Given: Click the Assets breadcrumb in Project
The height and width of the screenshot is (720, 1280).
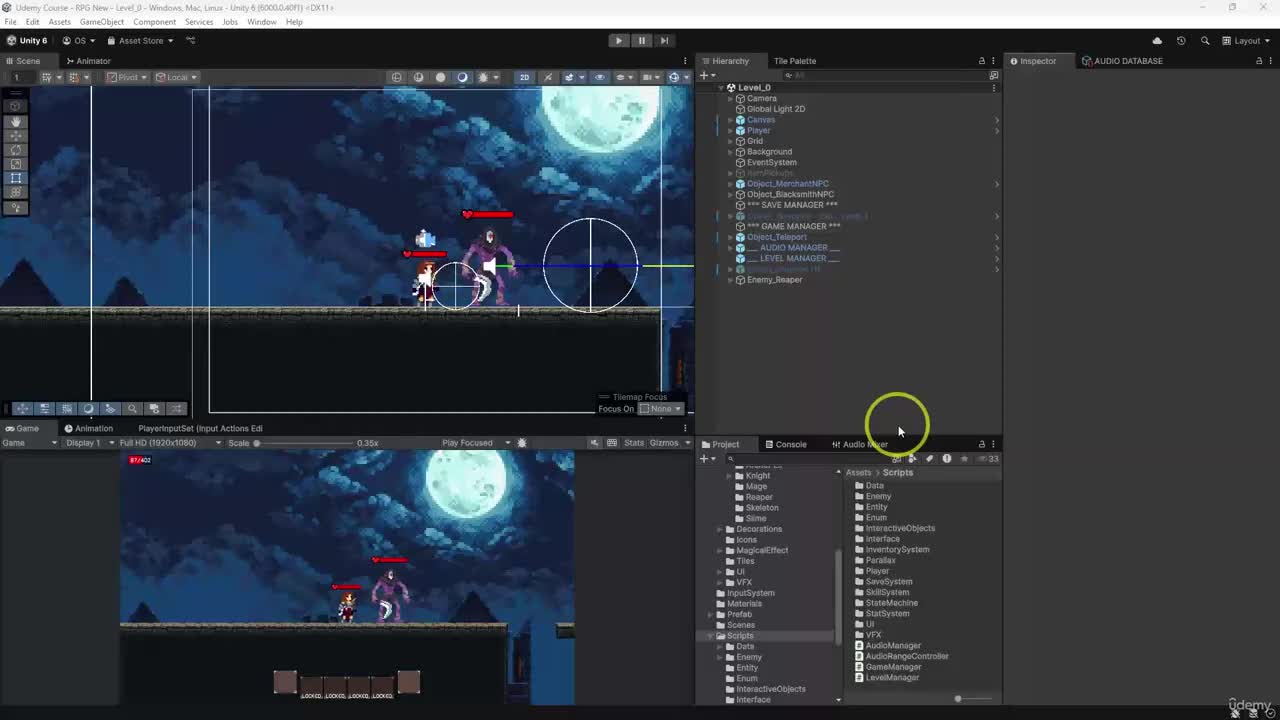Looking at the screenshot, I should point(858,473).
